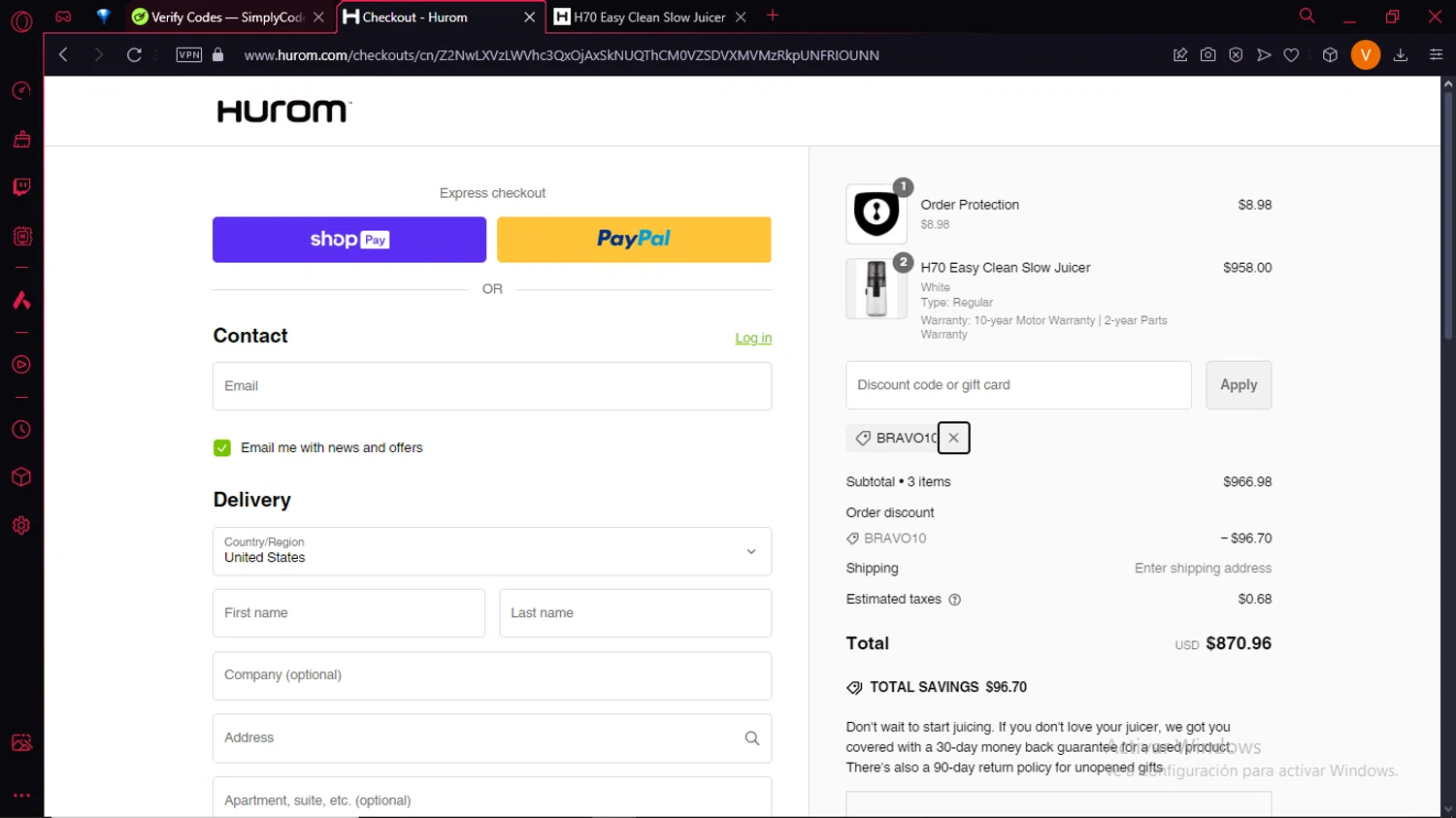1456x818 pixels.
Task: Check out with PayPal button
Action: pos(634,240)
